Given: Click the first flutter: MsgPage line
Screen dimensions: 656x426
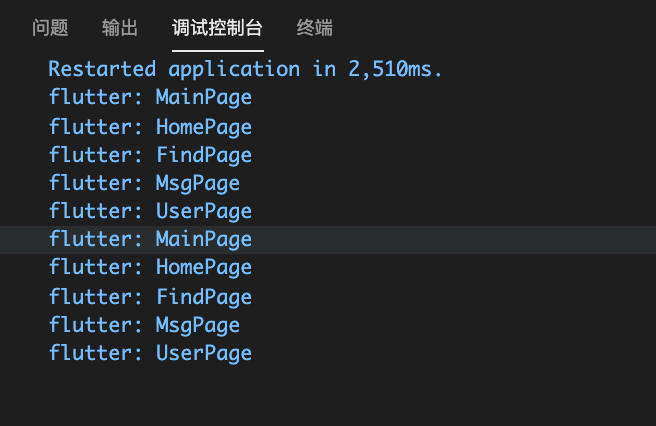Looking at the screenshot, I should click(144, 183).
